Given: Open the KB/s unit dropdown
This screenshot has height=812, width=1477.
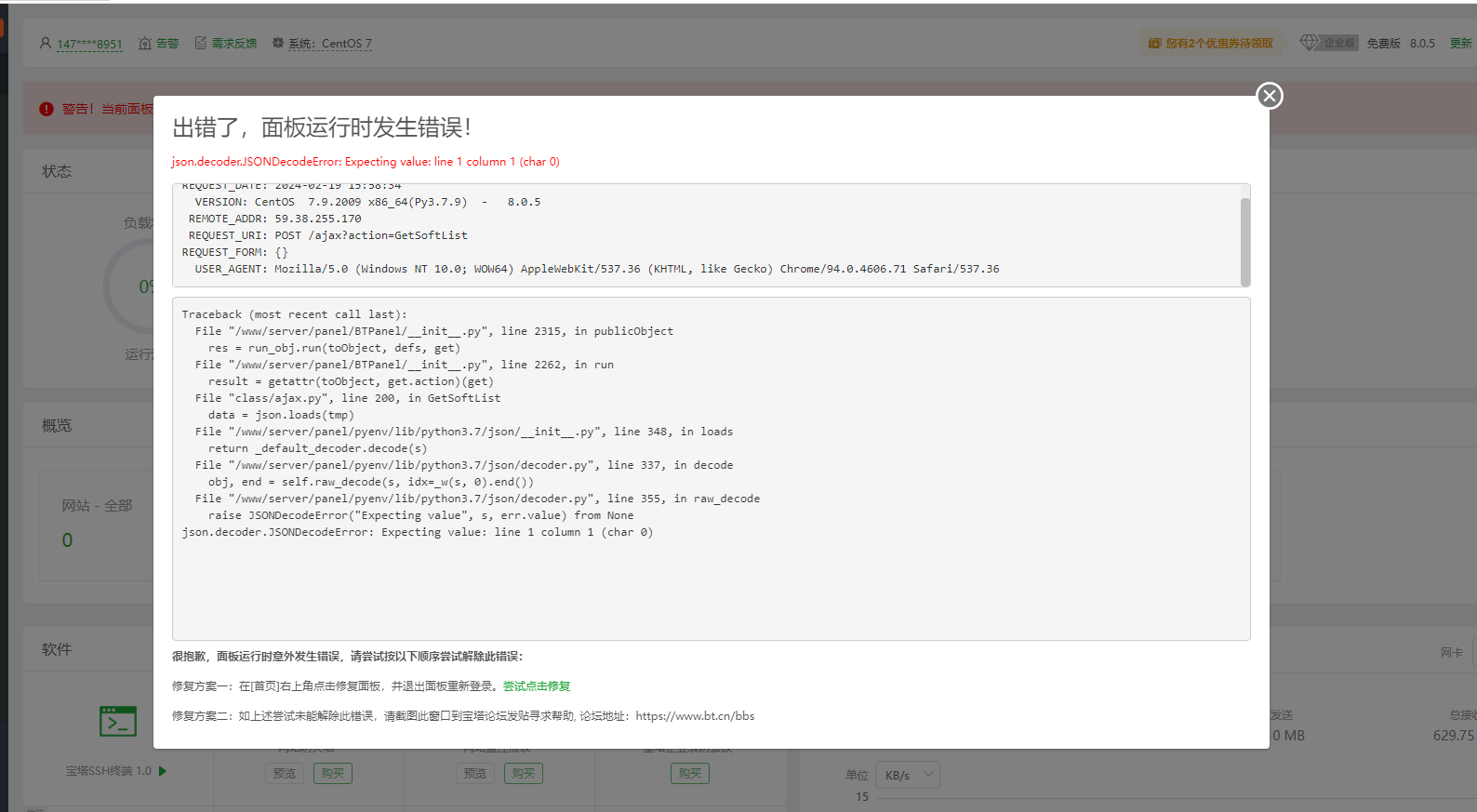Looking at the screenshot, I should [x=909, y=775].
